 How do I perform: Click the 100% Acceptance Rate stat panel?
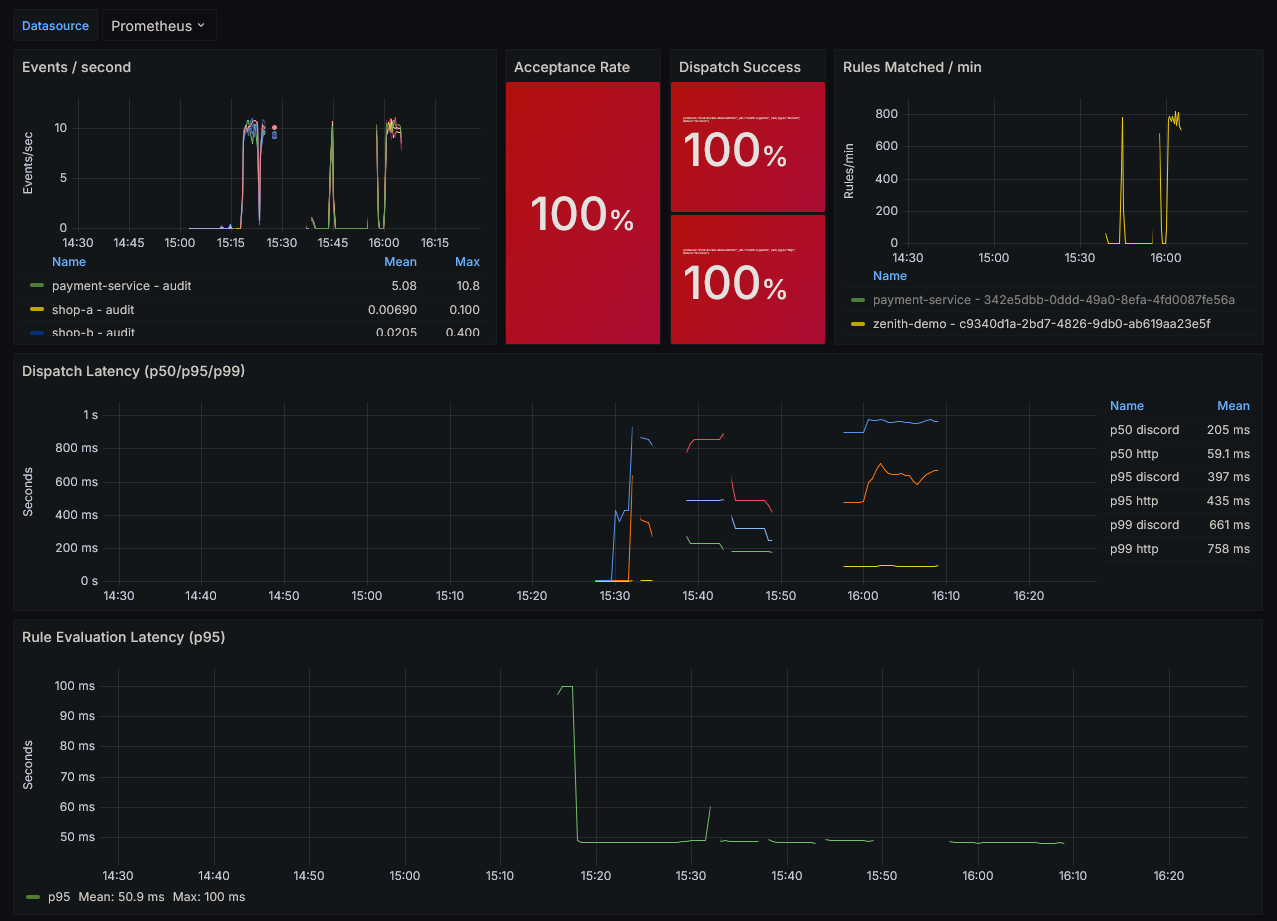582,212
